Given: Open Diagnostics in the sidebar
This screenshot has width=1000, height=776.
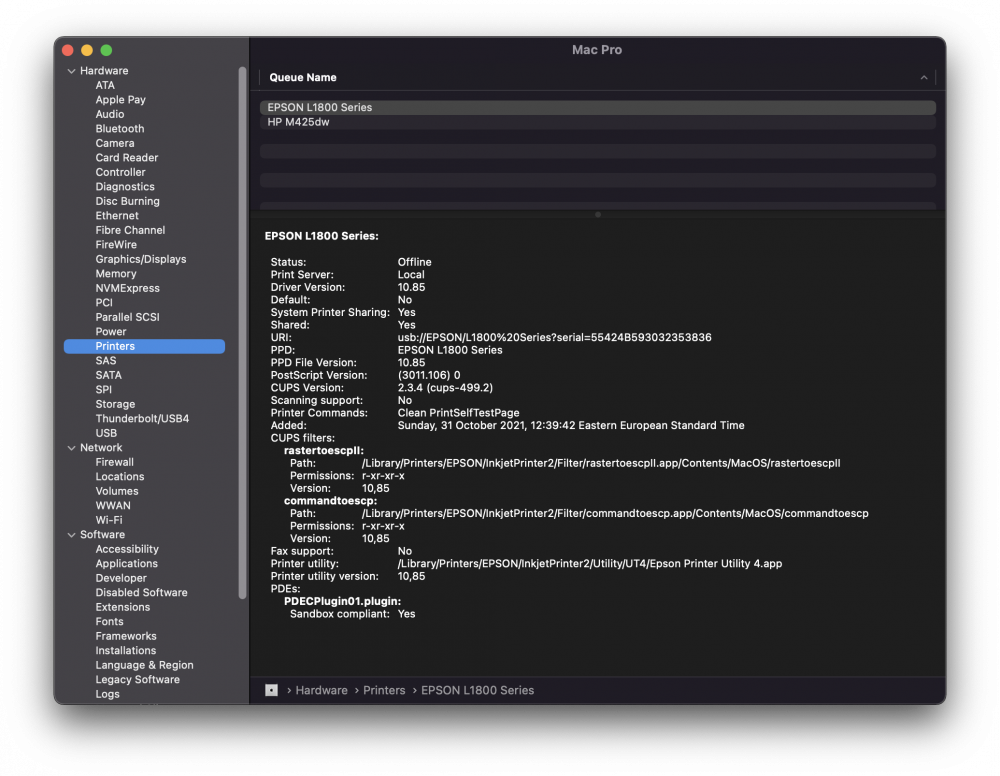Looking at the screenshot, I should coord(125,187).
